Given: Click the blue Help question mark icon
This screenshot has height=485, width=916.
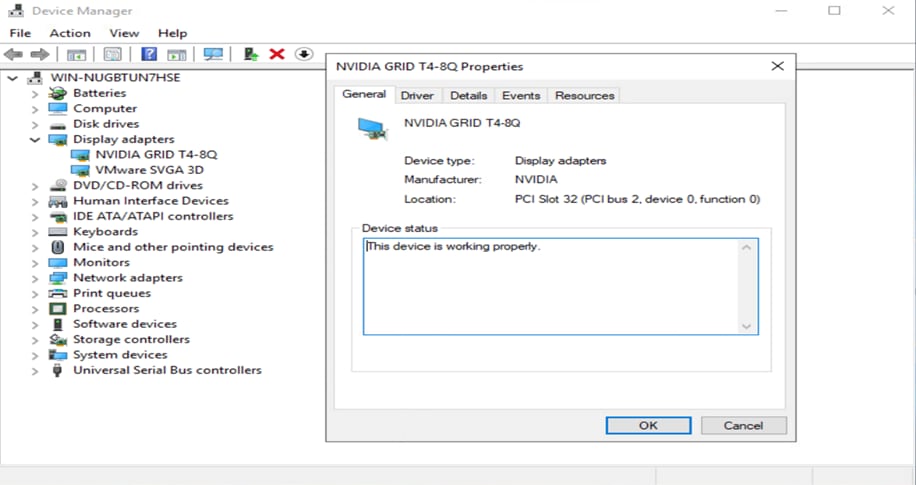Looking at the screenshot, I should [x=149, y=54].
